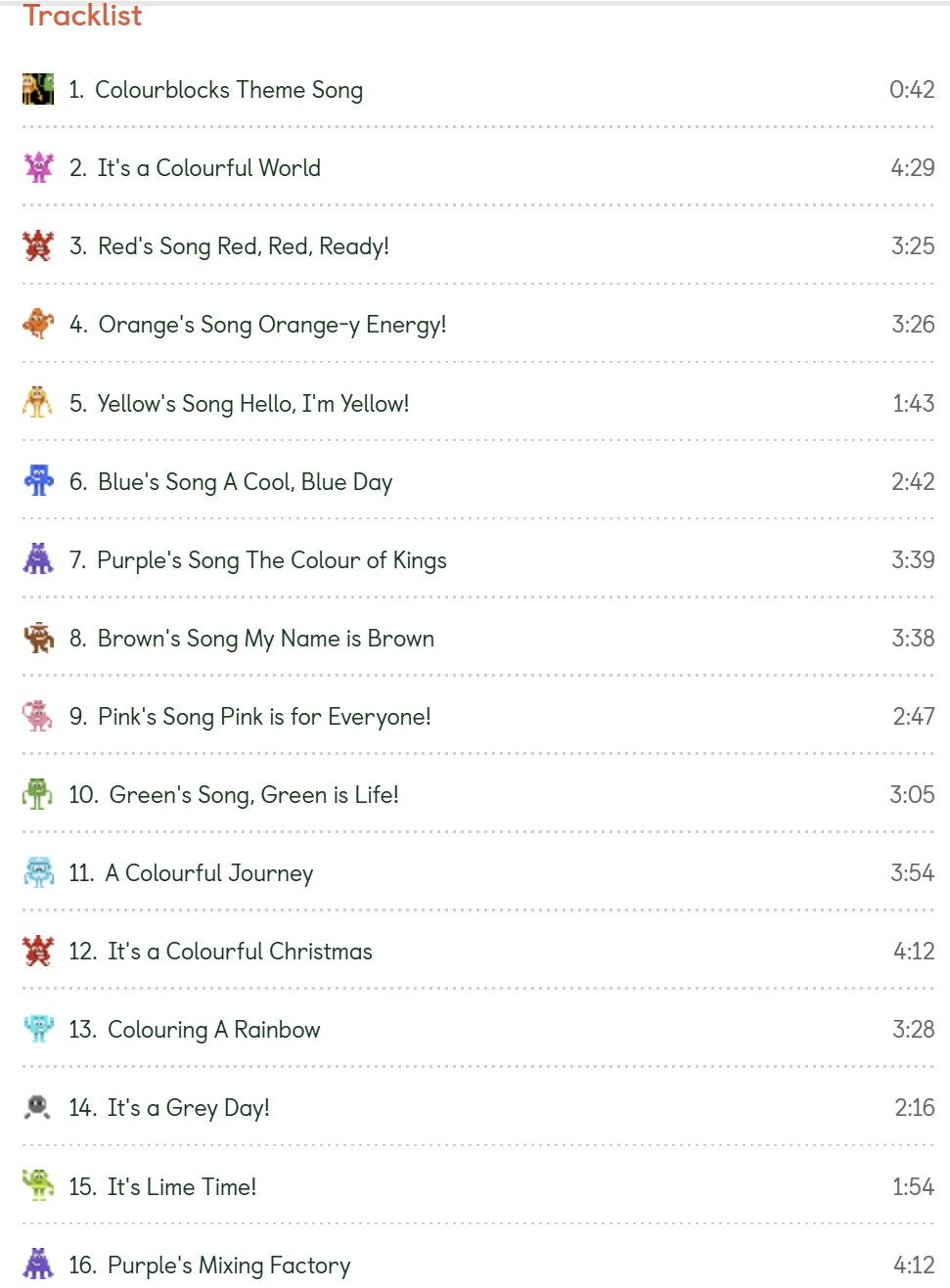Viewport: 950px width, 1288px height.
Task: Play the track Colouring A Rainbow
Action: coord(213,1030)
